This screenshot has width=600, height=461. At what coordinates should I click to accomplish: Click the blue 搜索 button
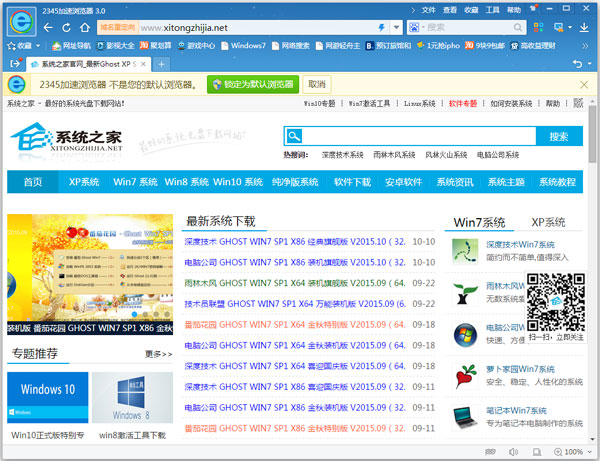559,136
